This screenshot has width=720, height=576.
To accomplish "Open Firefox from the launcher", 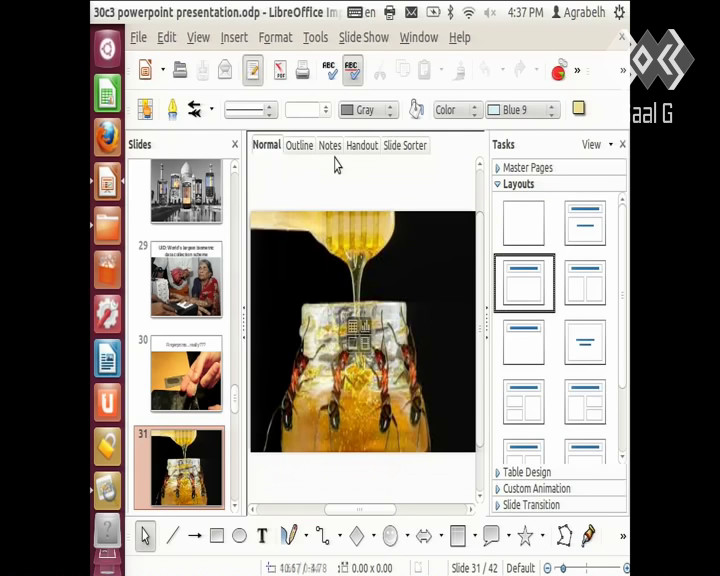I will coord(107,137).
